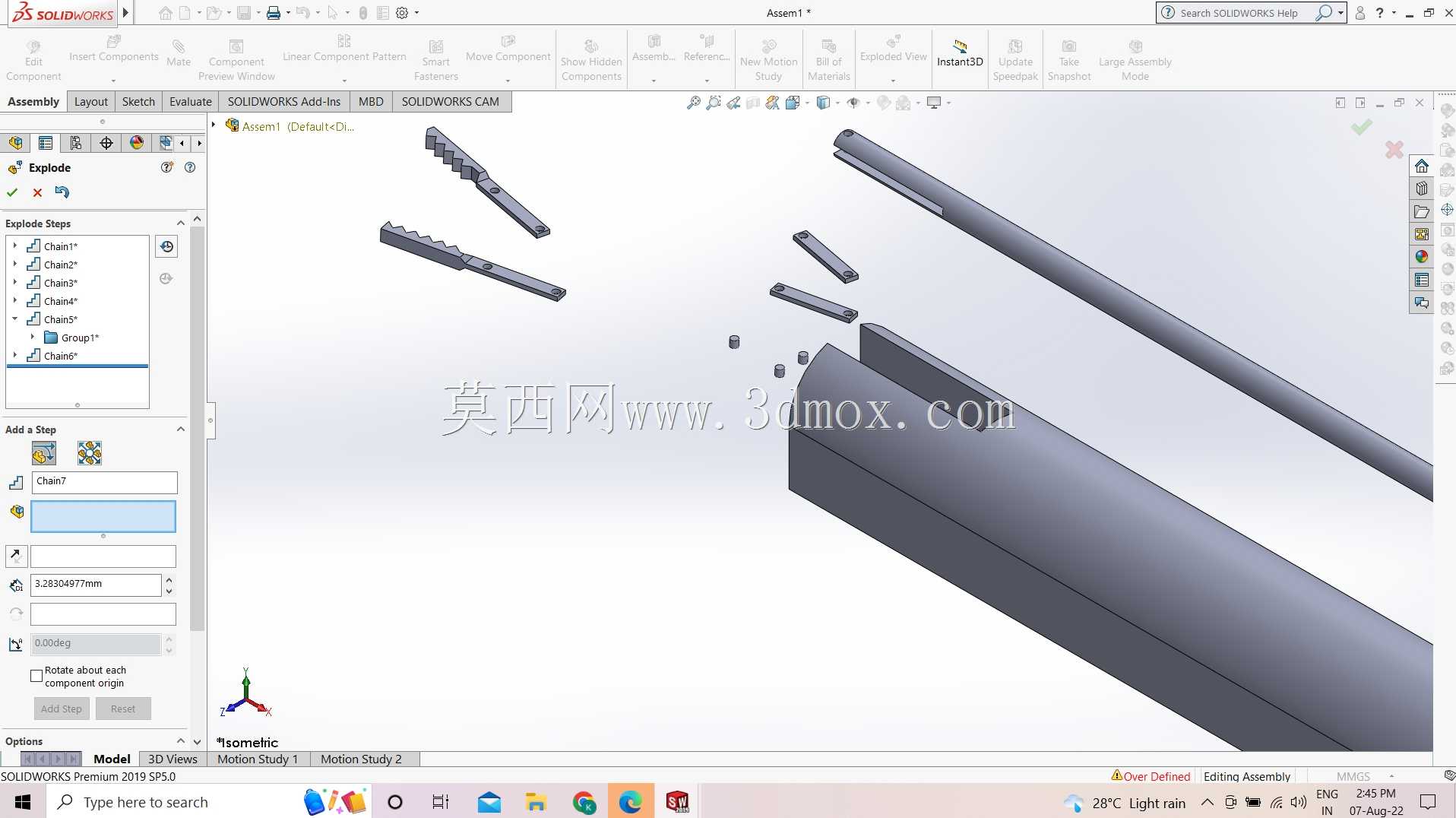
Task: Open the SOLIDWORKS Add-Ins tab
Action: tap(284, 102)
